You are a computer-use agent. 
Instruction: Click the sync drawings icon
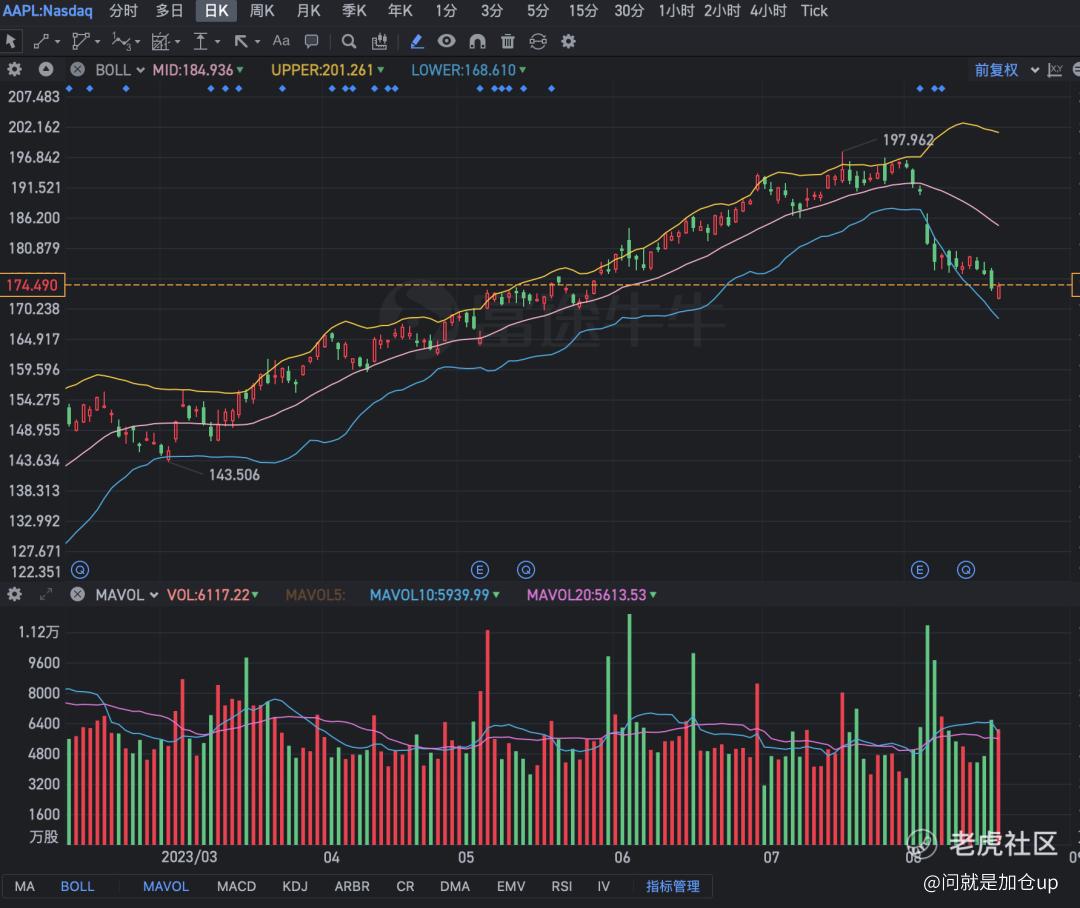click(538, 41)
